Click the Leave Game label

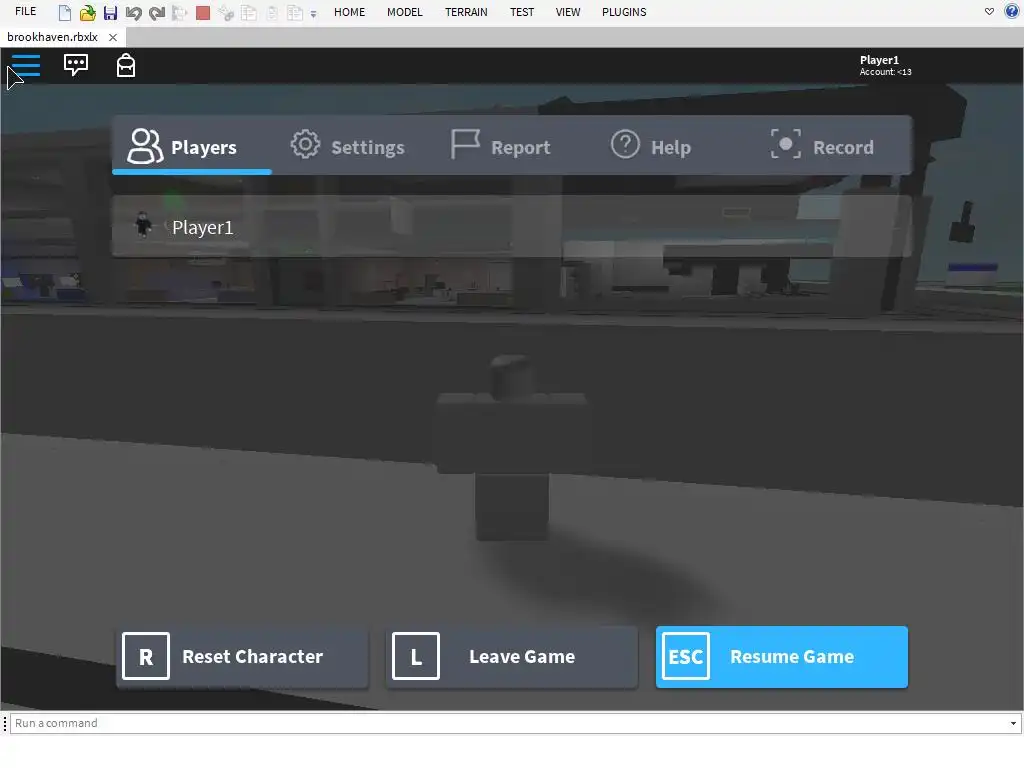(522, 656)
